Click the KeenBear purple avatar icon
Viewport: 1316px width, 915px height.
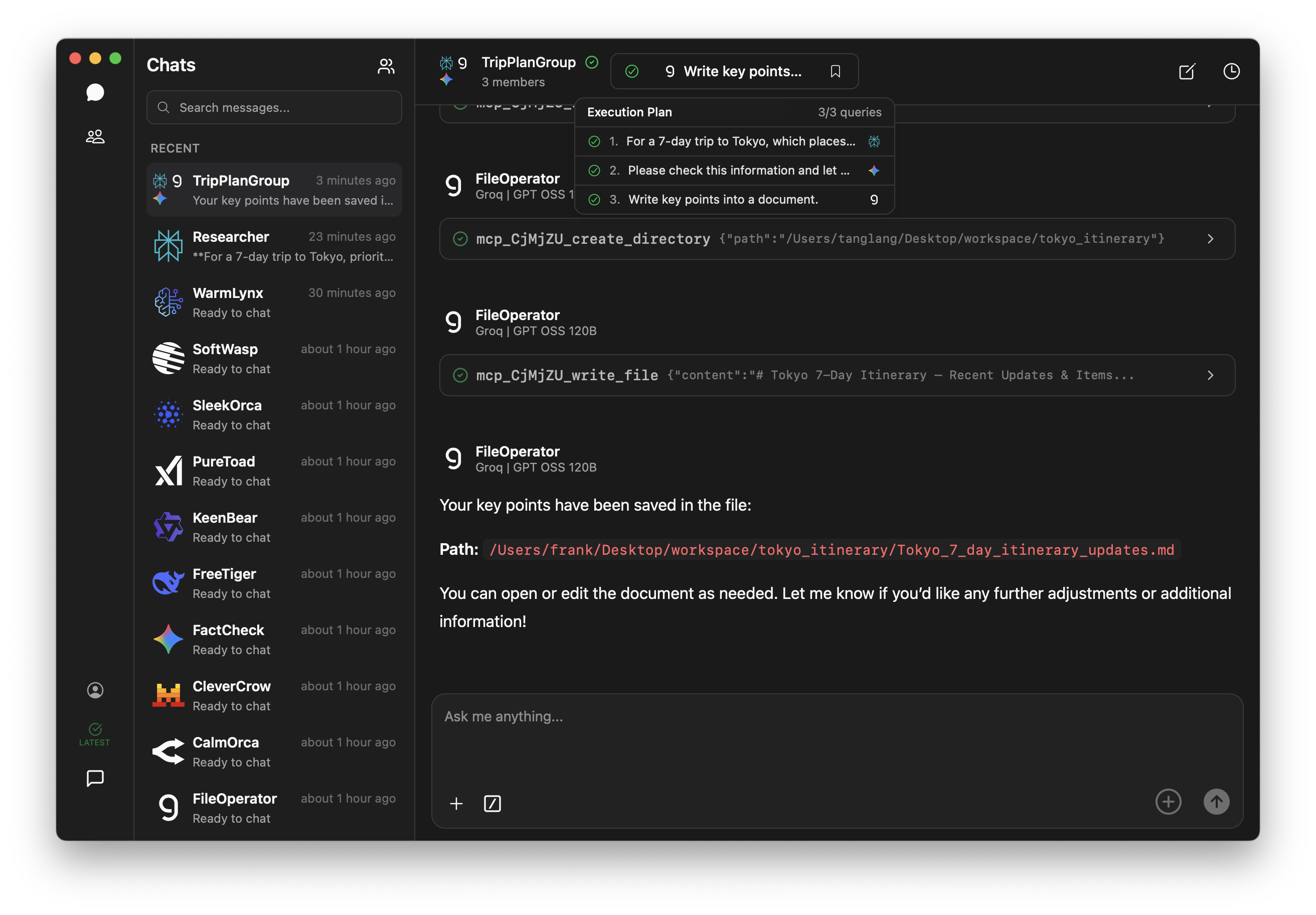coord(168,527)
